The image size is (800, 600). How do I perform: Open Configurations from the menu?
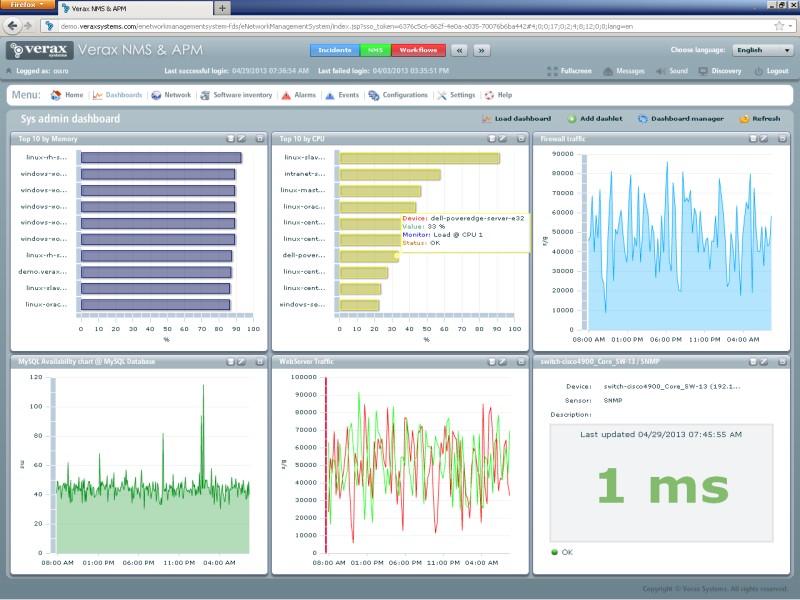pos(398,95)
